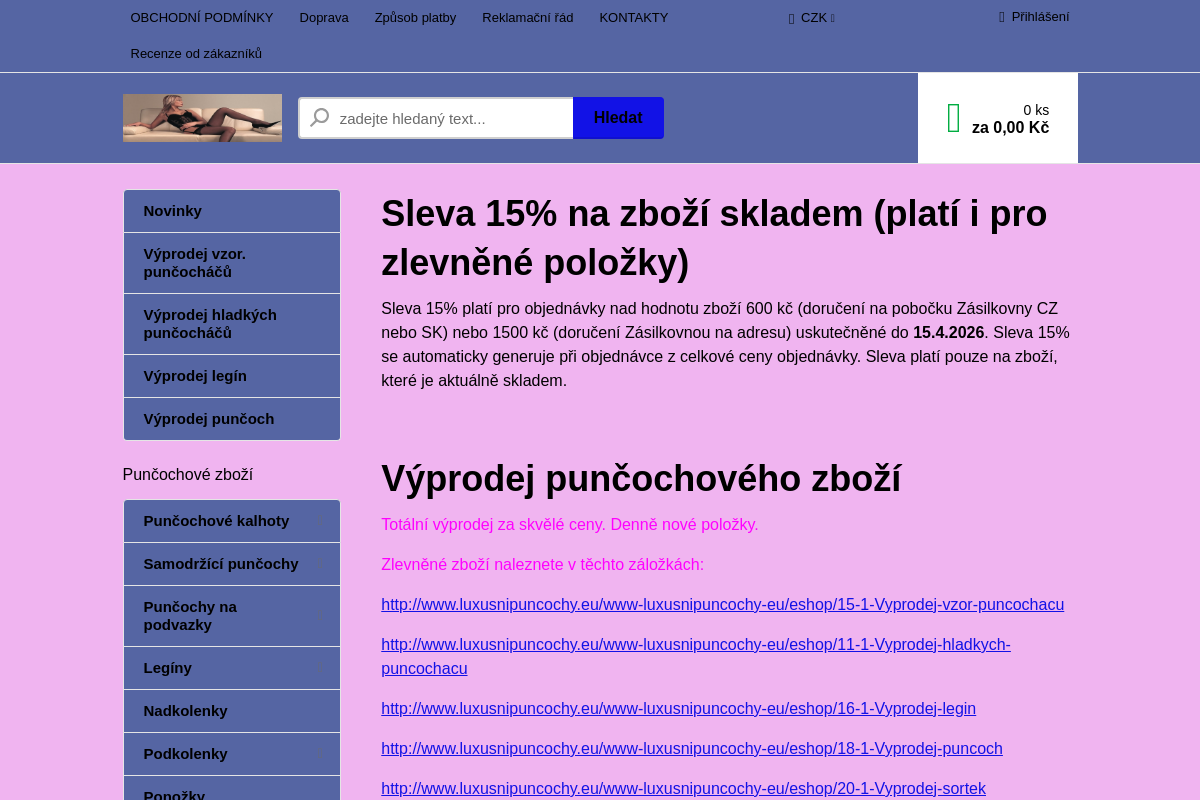Click the magnifier icon in the search box
The height and width of the screenshot is (800, 1200).
pos(319,118)
